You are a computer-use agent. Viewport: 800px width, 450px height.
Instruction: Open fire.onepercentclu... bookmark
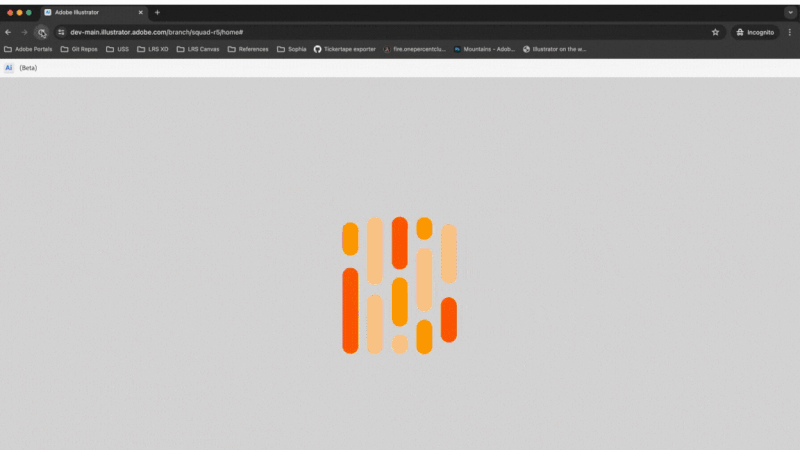(414, 49)
